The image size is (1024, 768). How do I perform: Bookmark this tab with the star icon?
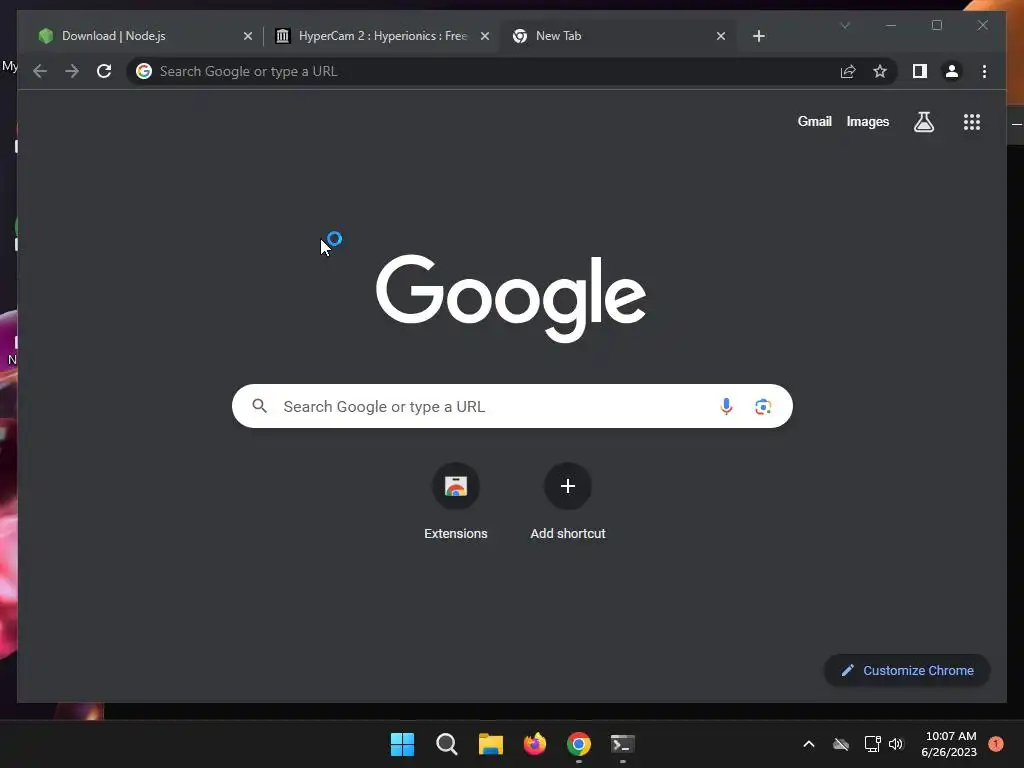pos(880,71)
